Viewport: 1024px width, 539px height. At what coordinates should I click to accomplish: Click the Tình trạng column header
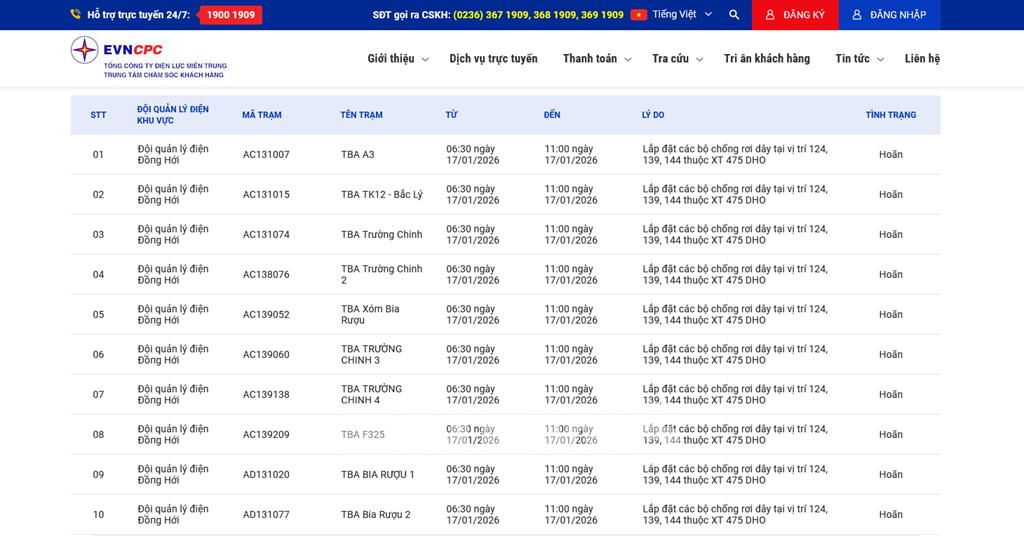point(890,115)
